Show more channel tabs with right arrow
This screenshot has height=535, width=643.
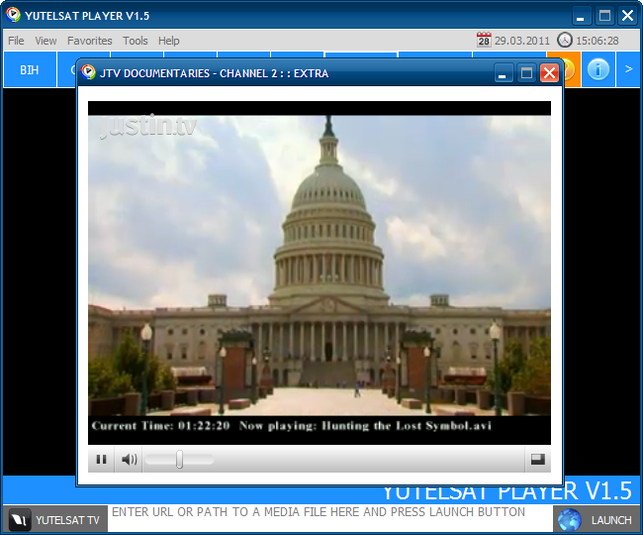click(x=628, y=69)
